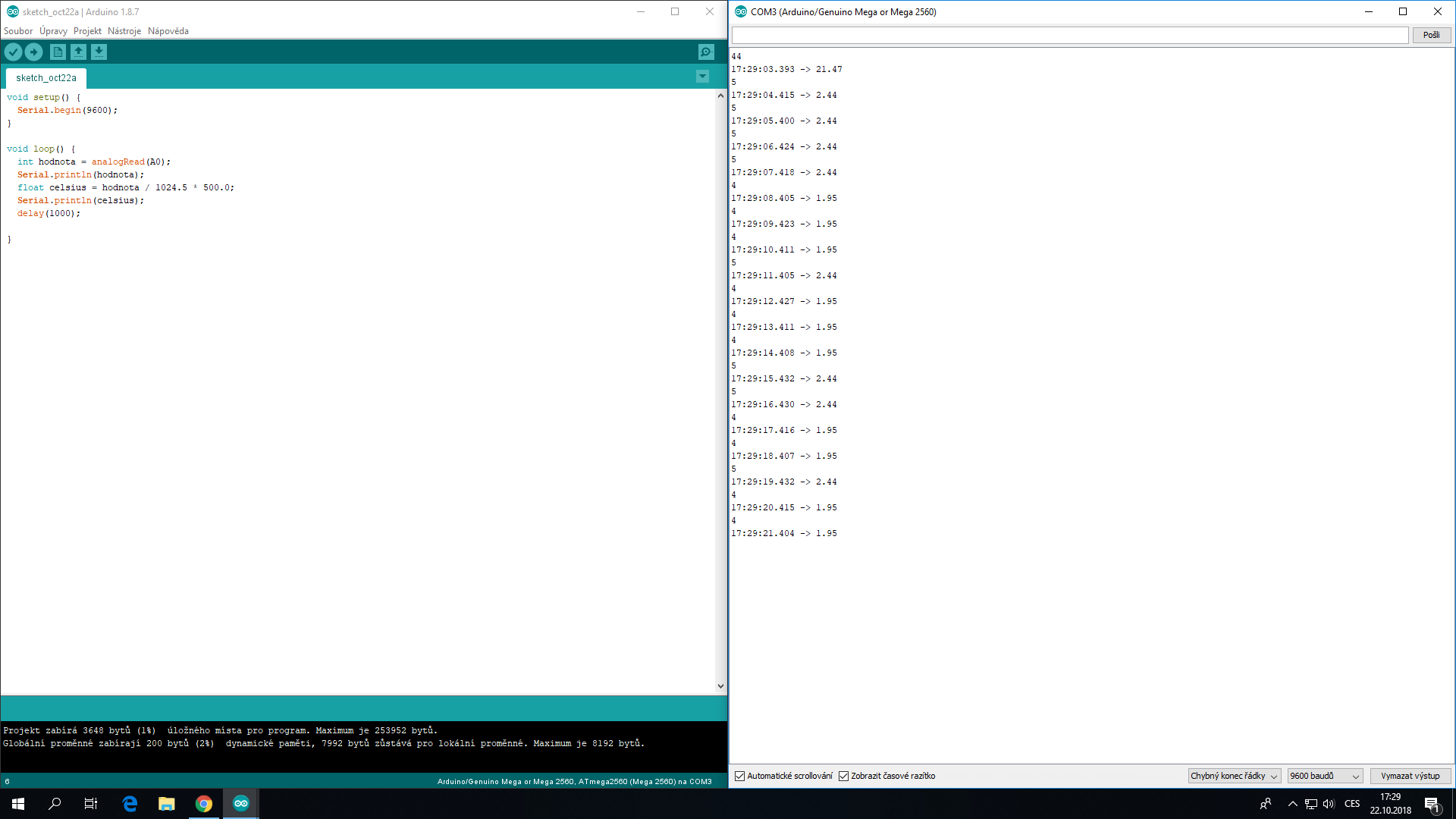This screenshot has height=819, width=1456.
Task: Open File Explorer from the taskbar
Action: pos(166,804)
